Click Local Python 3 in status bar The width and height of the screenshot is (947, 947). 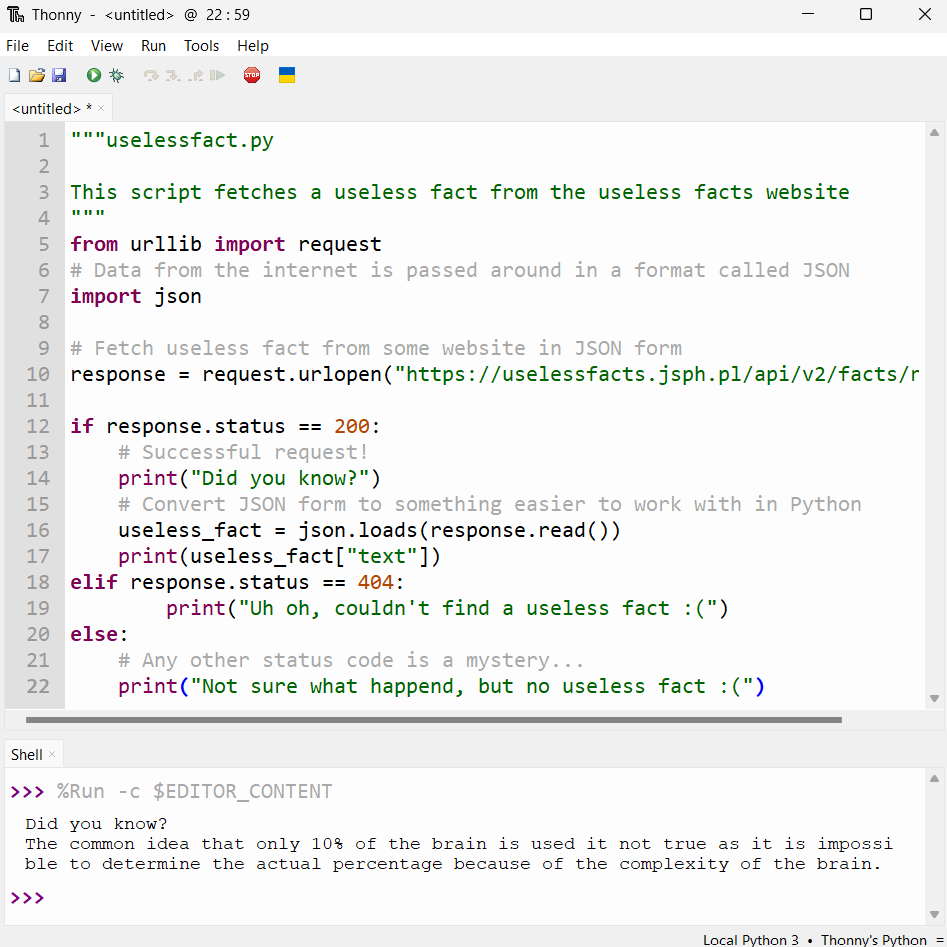[x=751, y=940]
